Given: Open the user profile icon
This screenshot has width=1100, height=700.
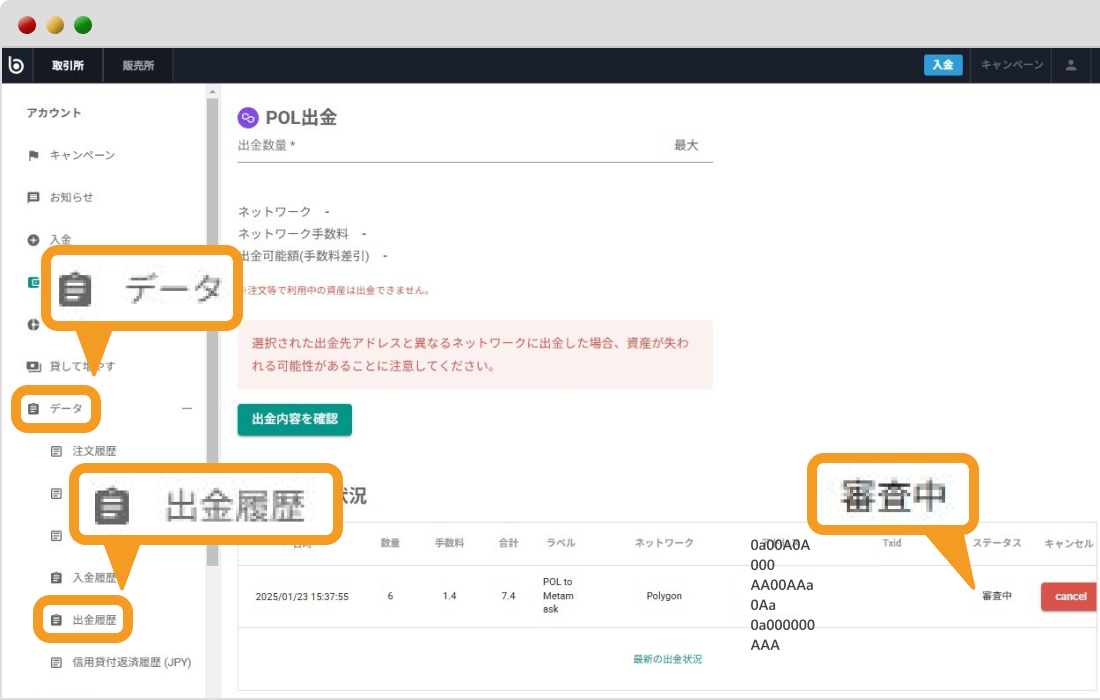Looking at the screenshot, I should [1071, 65].
